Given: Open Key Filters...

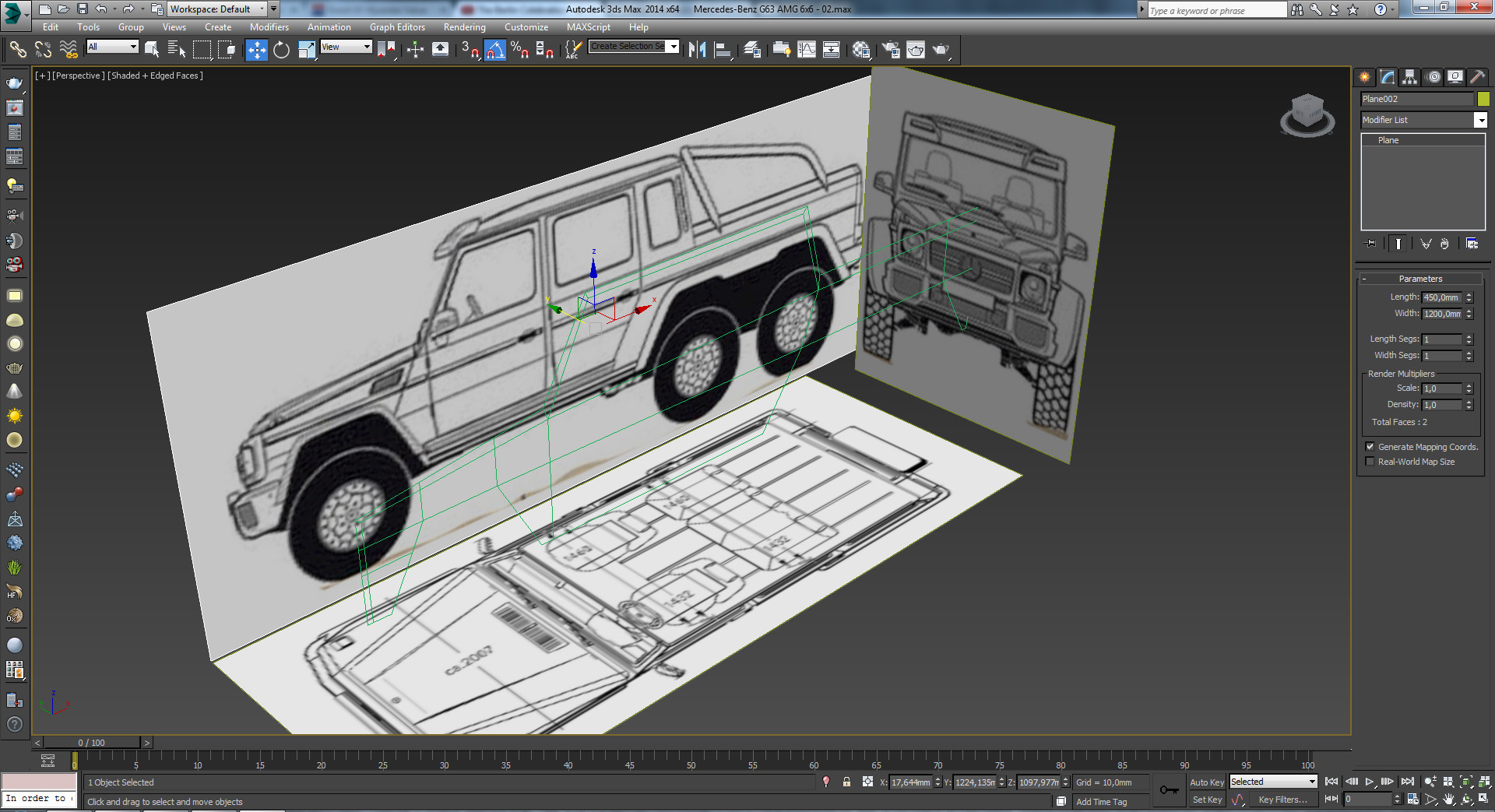Looking at the screenshot, I should [x=1283, y=800].
